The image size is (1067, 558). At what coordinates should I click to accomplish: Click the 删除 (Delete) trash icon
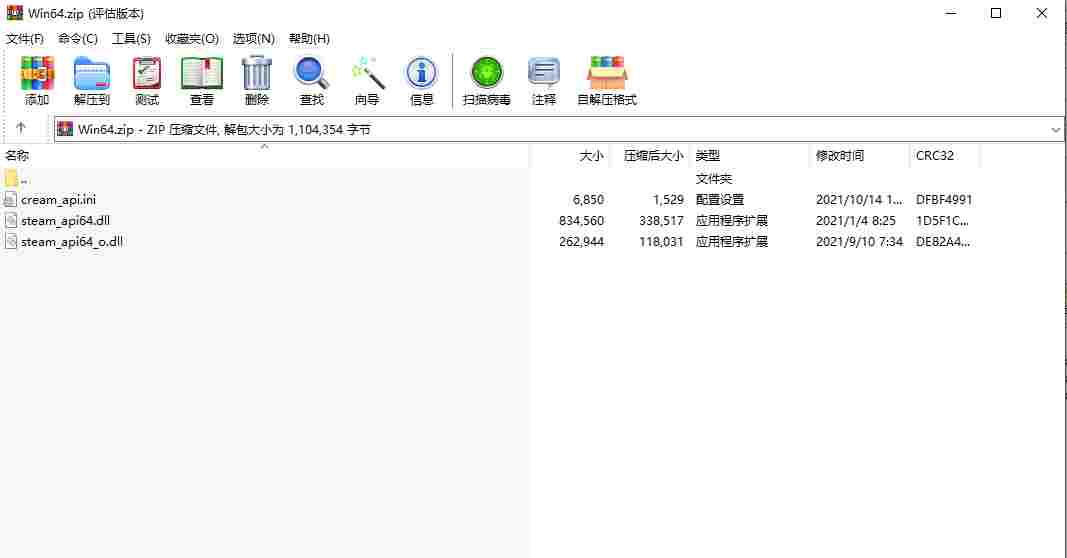click(x=257, y=73)
